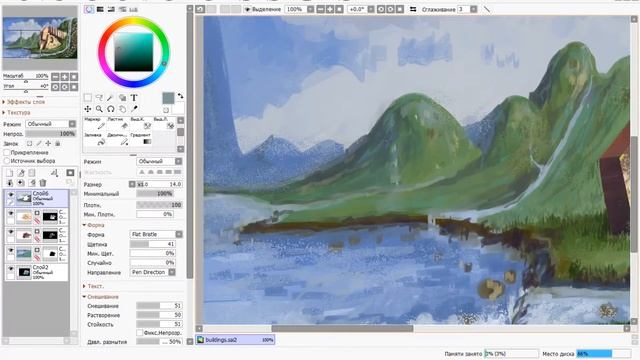The height and width of the screenshot is (360, 640).
Task: Add a layer mask
Action: click(x=70, y=173)
